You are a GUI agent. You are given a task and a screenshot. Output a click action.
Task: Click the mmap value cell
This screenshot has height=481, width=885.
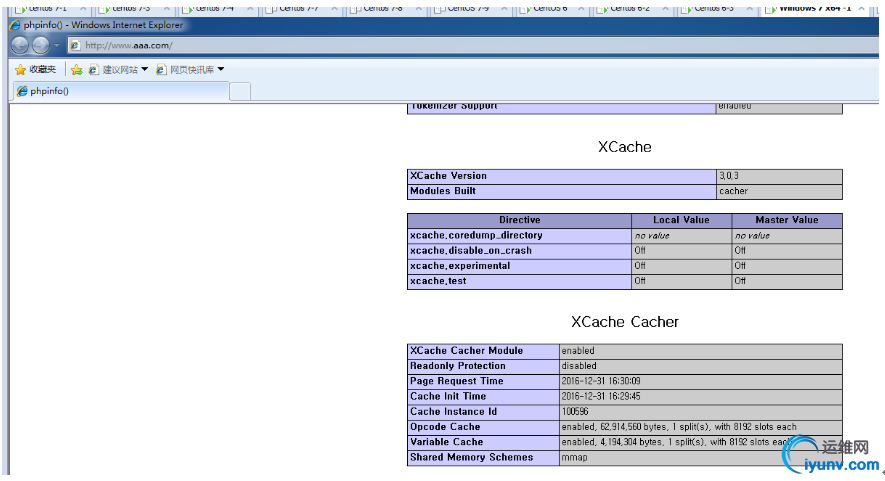click(x=701, y=457)
